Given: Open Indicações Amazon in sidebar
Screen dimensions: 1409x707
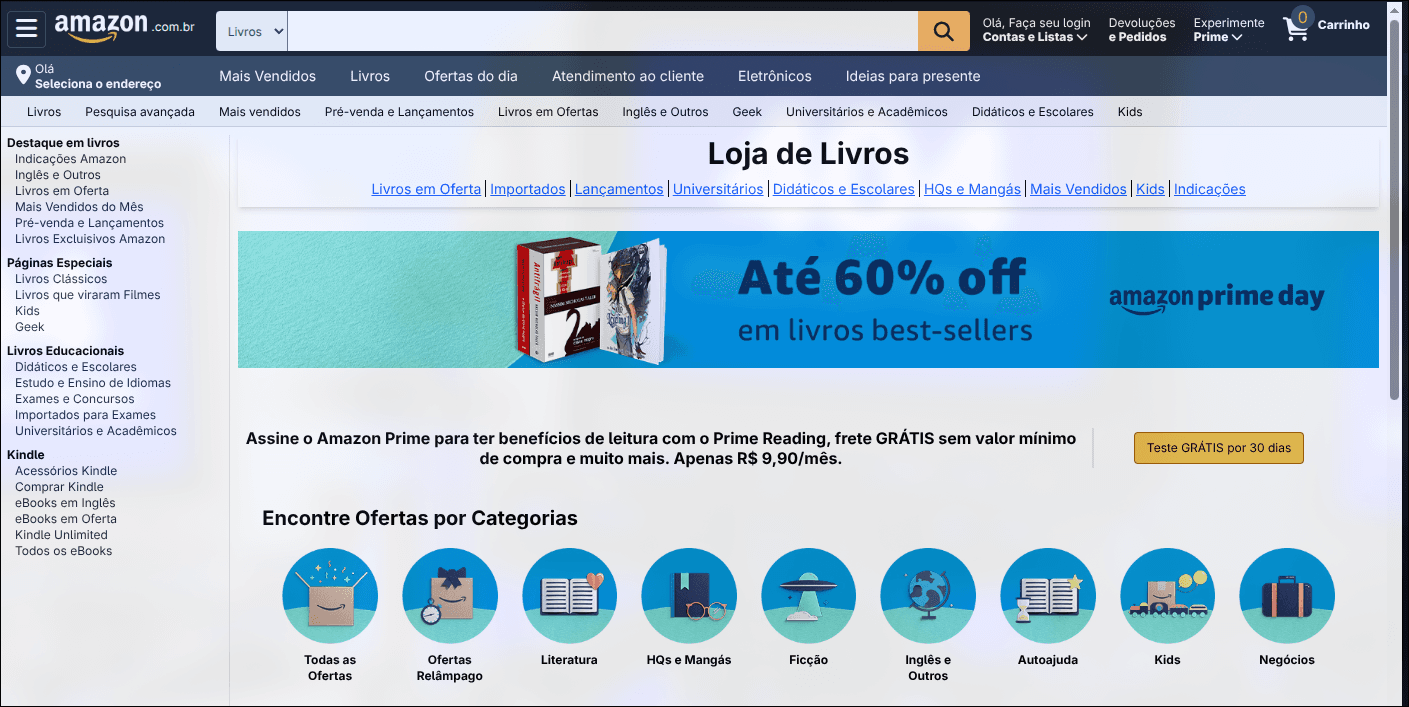Looking at the screenshot, I should [70, 159].
